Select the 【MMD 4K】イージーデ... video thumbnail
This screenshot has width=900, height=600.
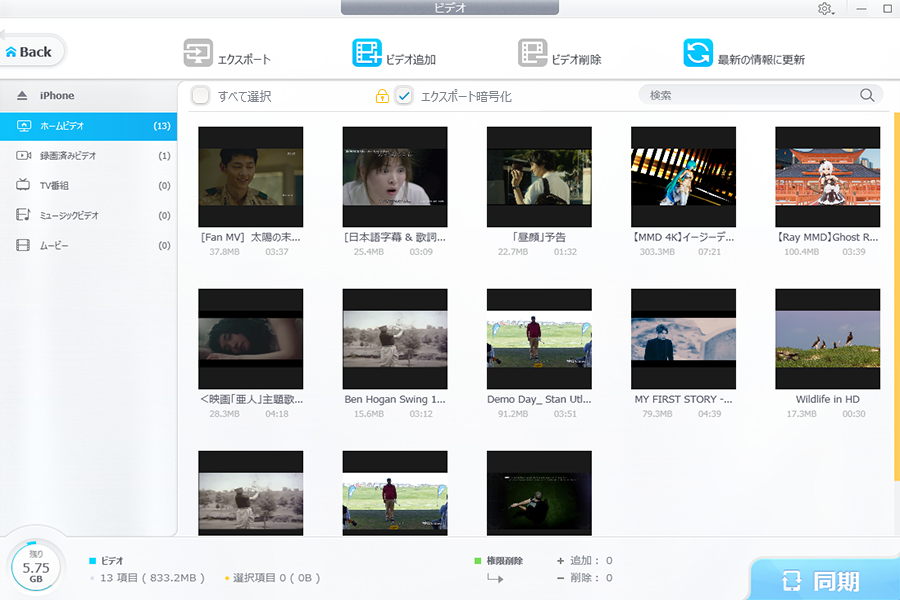(x=683, y=177)
